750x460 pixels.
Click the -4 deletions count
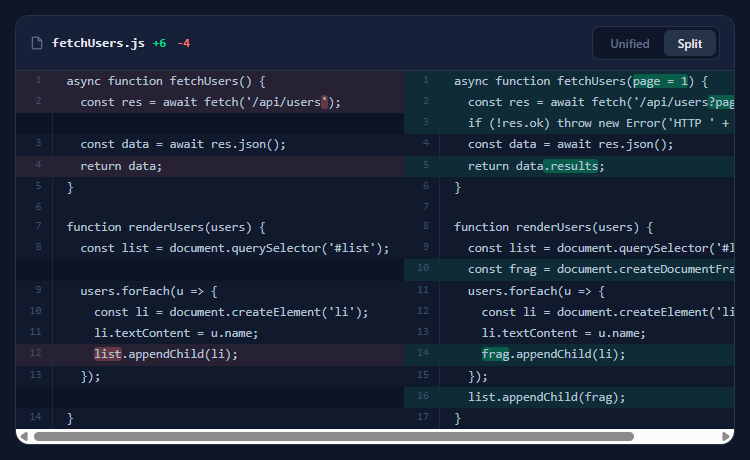click(x=184, y=43)
